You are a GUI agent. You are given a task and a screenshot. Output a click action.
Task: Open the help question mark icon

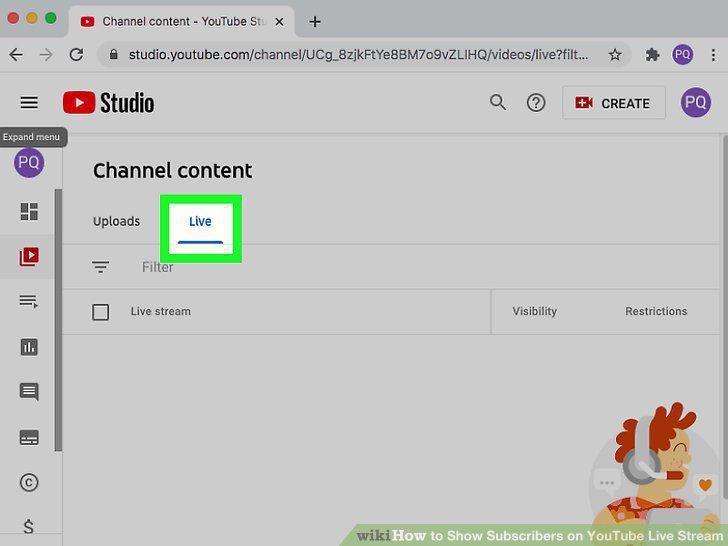[536, 103]
